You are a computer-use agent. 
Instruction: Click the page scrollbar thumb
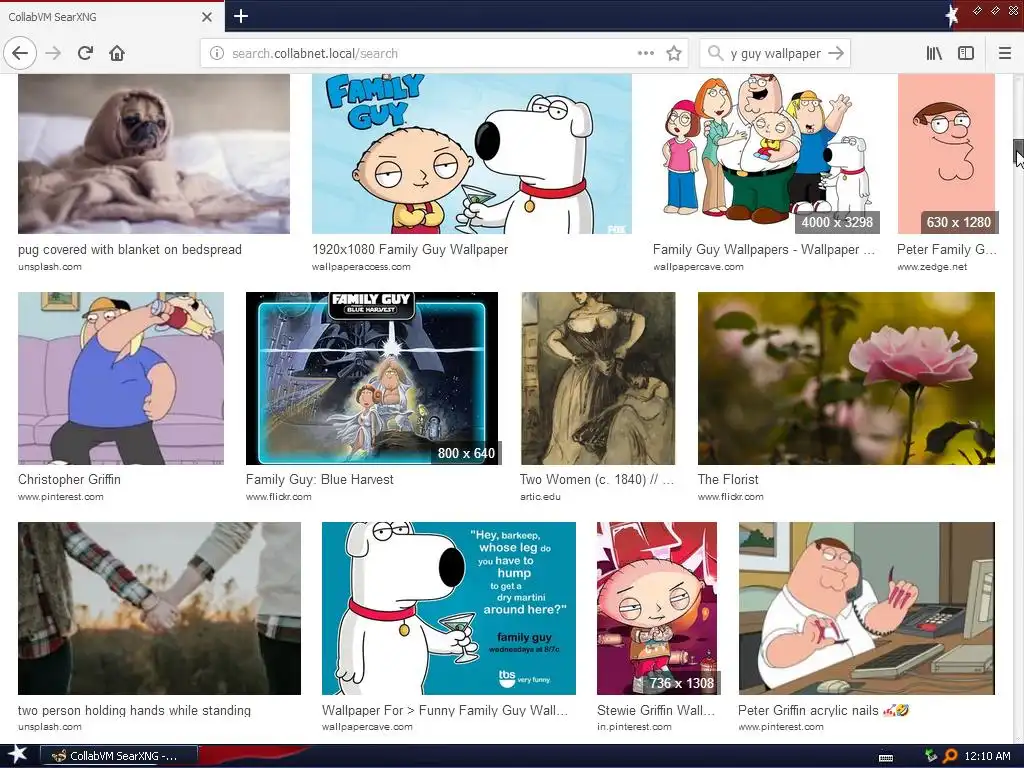pyautogui.click(x=1018, y=152)
